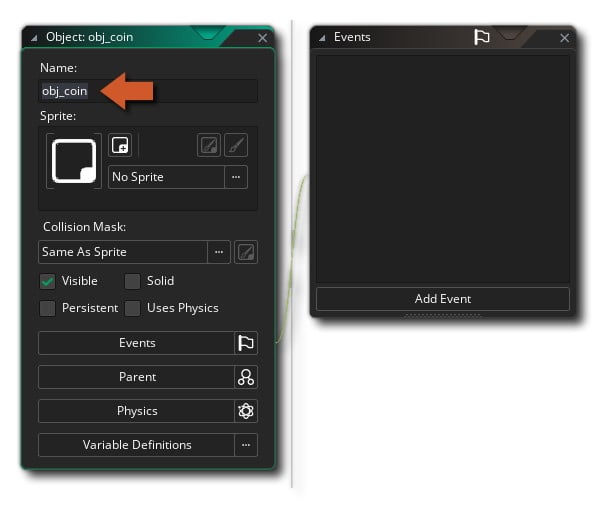
Task: Open collision mask ellipsis beside Same As Sprite
Action: coord(219,252)
